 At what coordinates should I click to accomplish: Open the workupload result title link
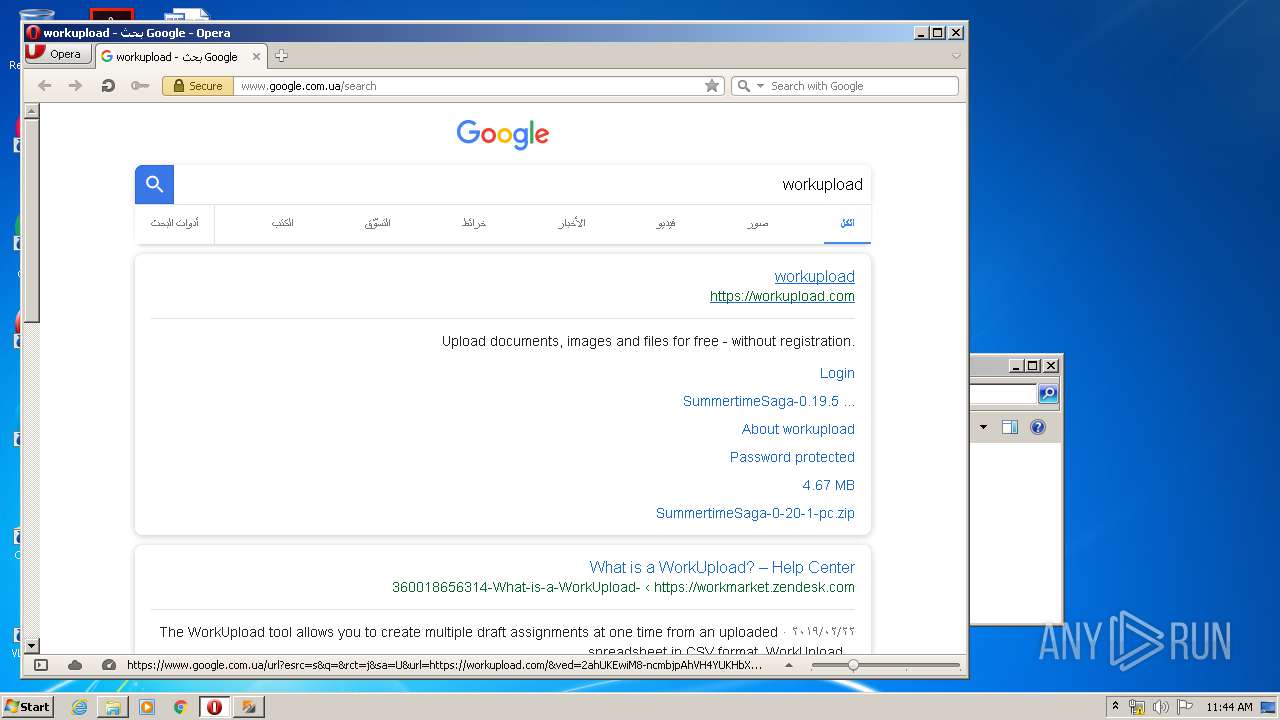pos(814,276)
